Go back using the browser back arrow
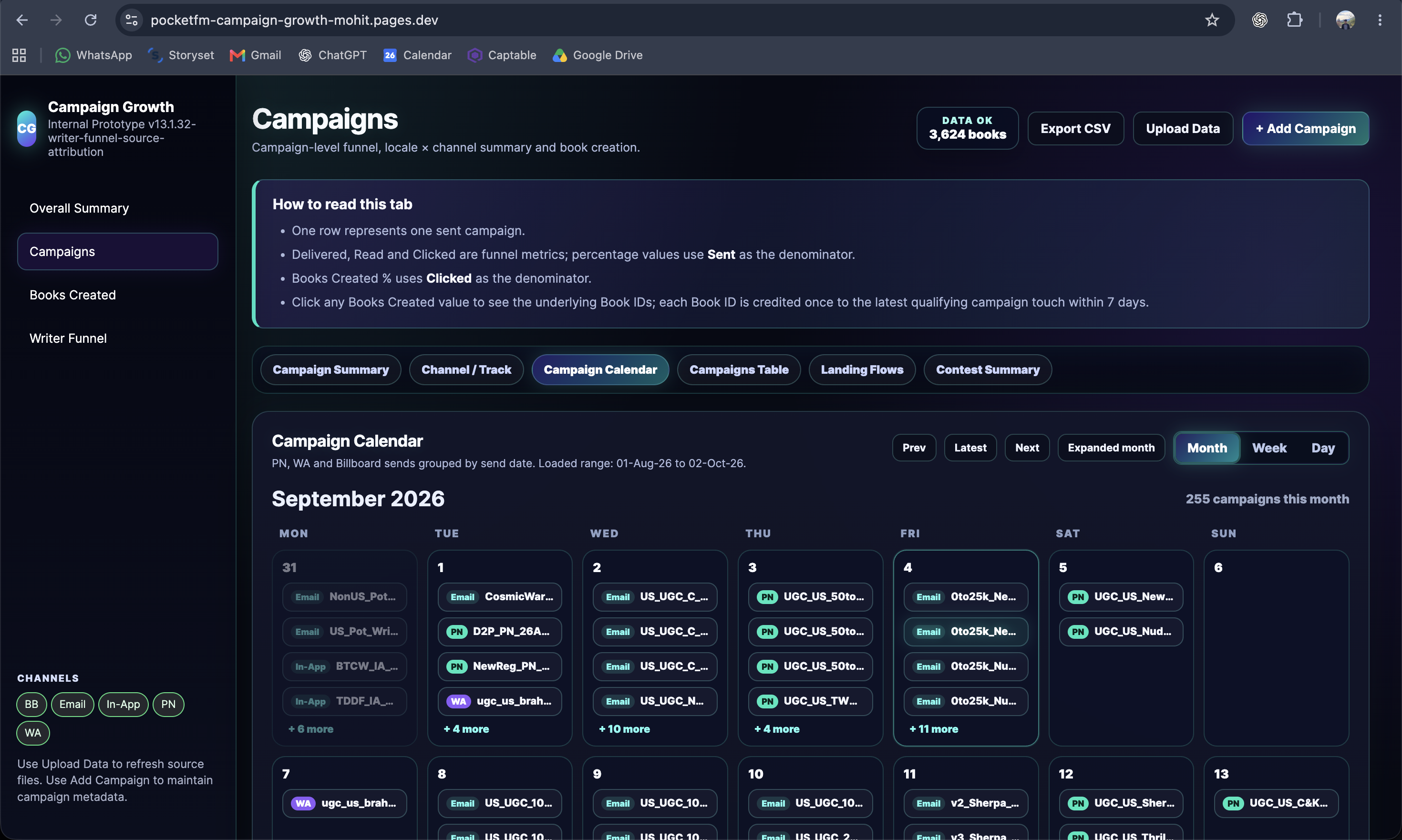Screen dimensions: 1402x840 22,20
